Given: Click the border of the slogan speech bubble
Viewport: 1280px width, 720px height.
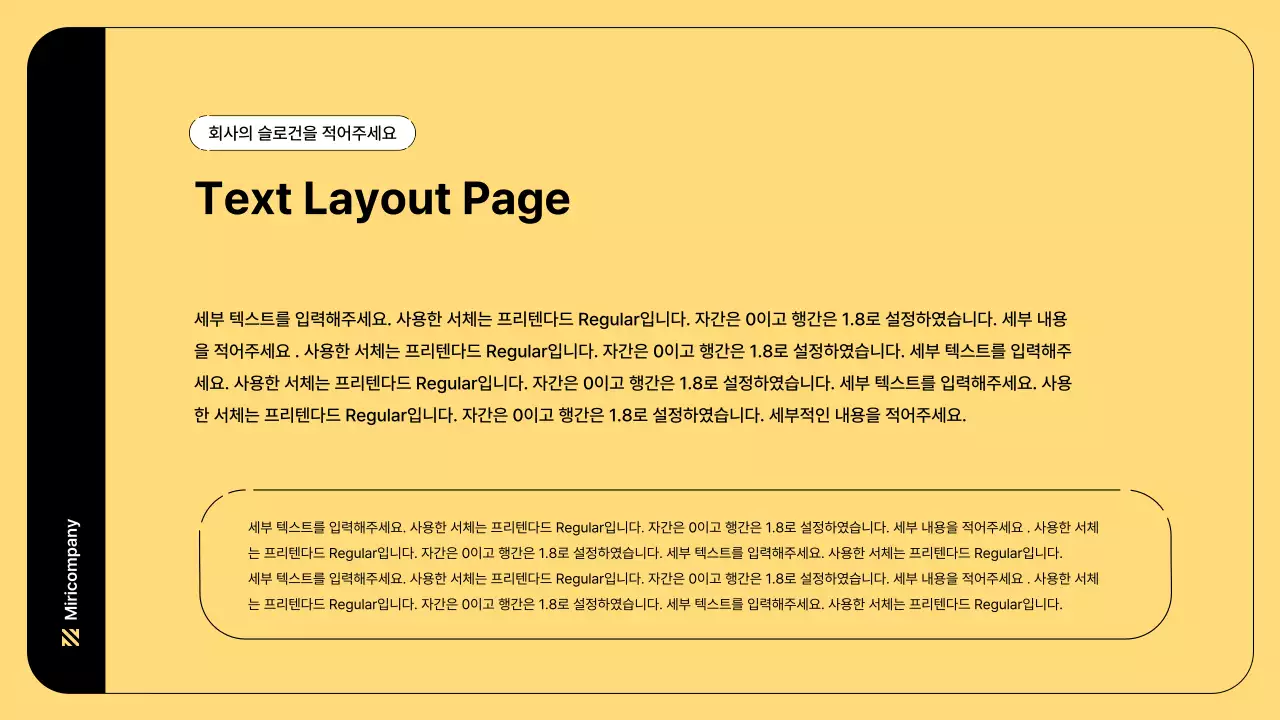Looking at the screenshot, I should point(302,117).
